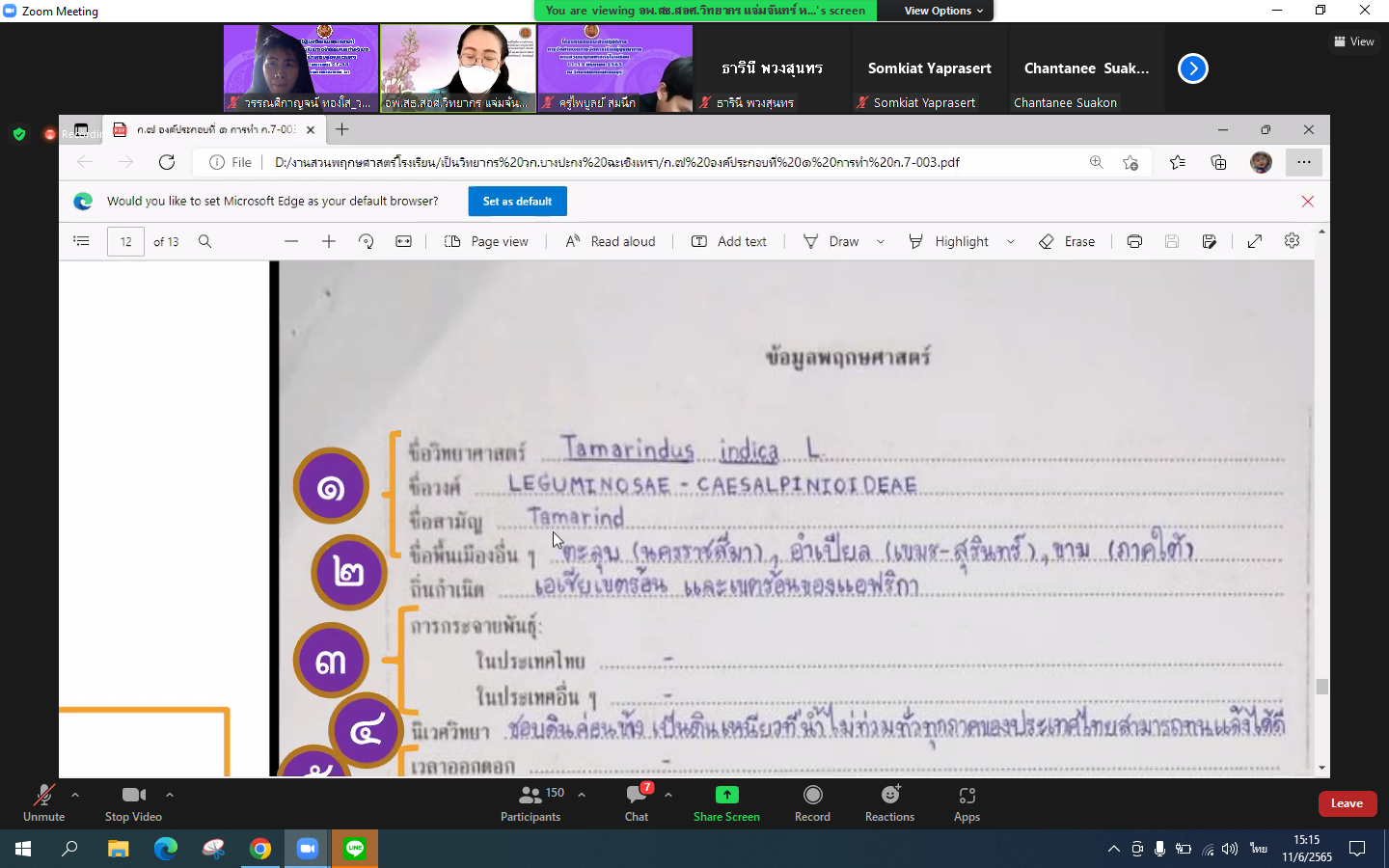Screen dimensions: 1389x868
Task: Open PDF table of contents
Action: pos(82,241)
